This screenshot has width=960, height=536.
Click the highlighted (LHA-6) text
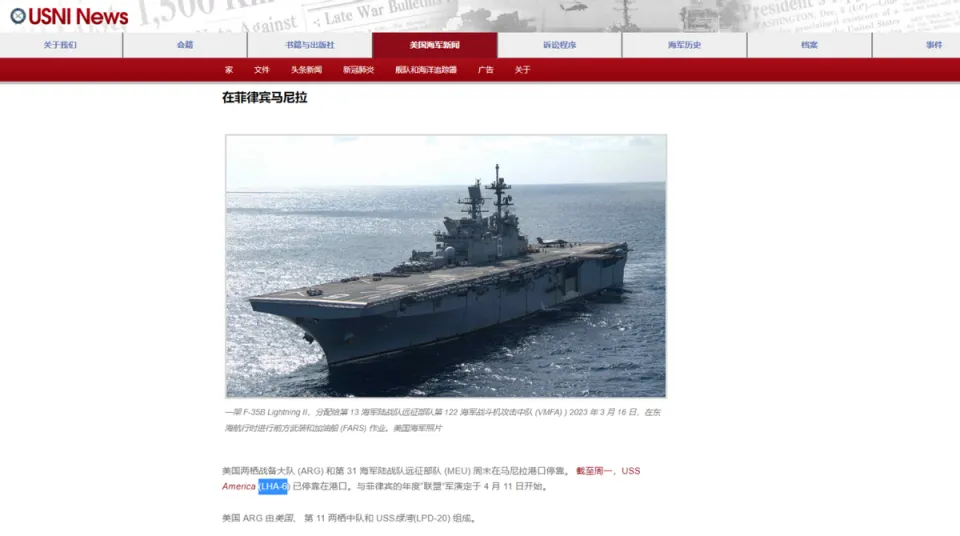tap(272, 486)
